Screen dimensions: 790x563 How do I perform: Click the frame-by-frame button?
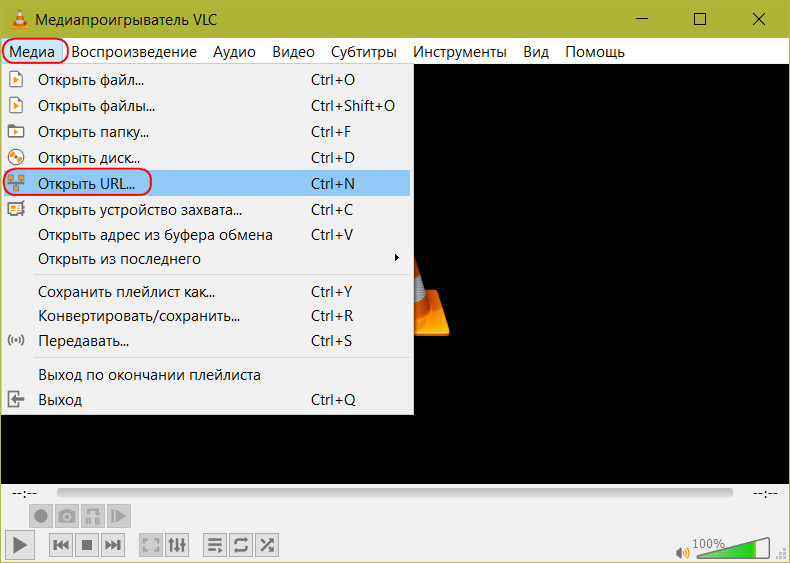click(119, 516)
